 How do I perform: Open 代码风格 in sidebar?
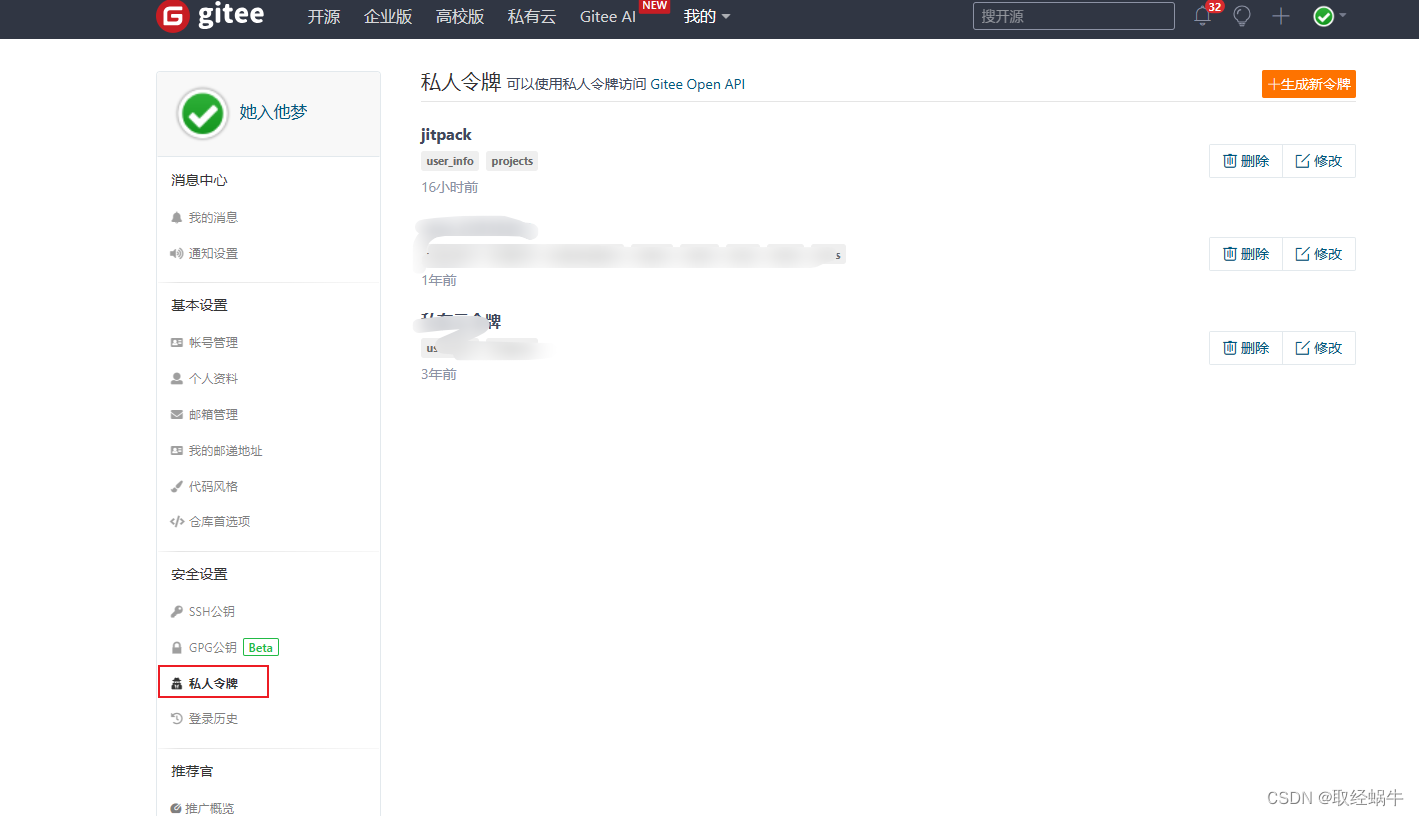point(213,486)
